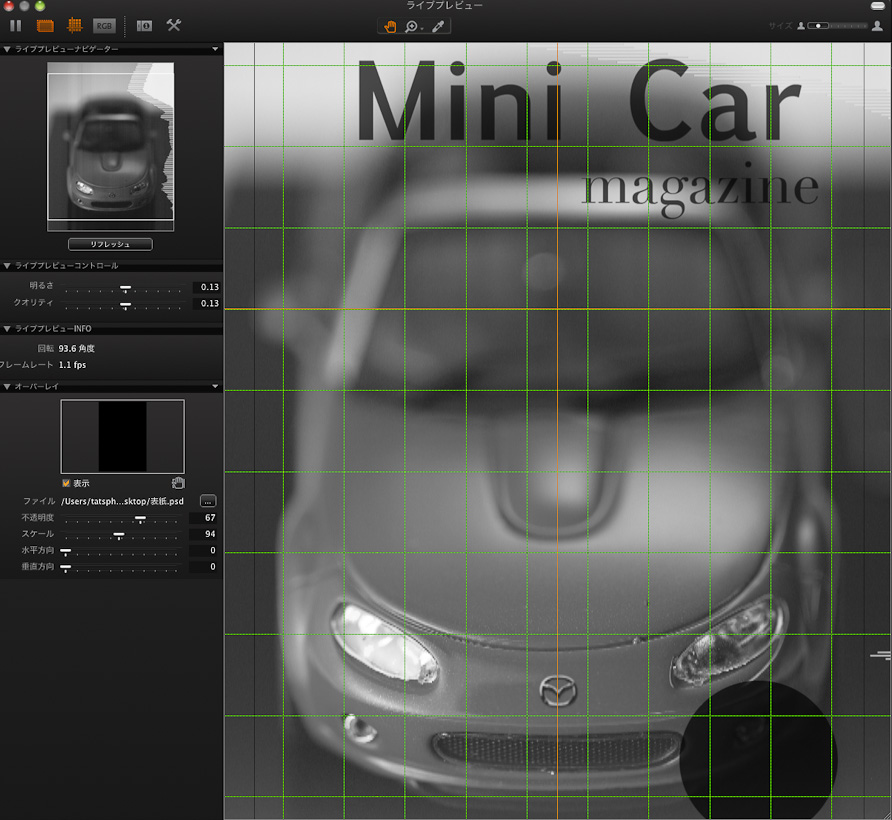Collapse the ライブプレビューINFO section

(x=8, y=328)
